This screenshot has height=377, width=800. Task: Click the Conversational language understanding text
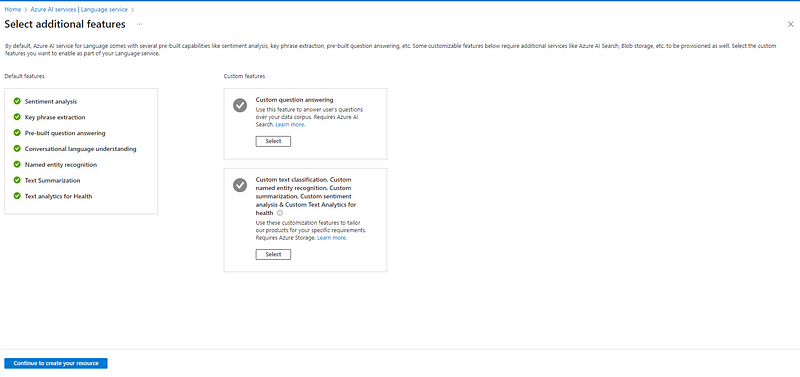point(81,149)
